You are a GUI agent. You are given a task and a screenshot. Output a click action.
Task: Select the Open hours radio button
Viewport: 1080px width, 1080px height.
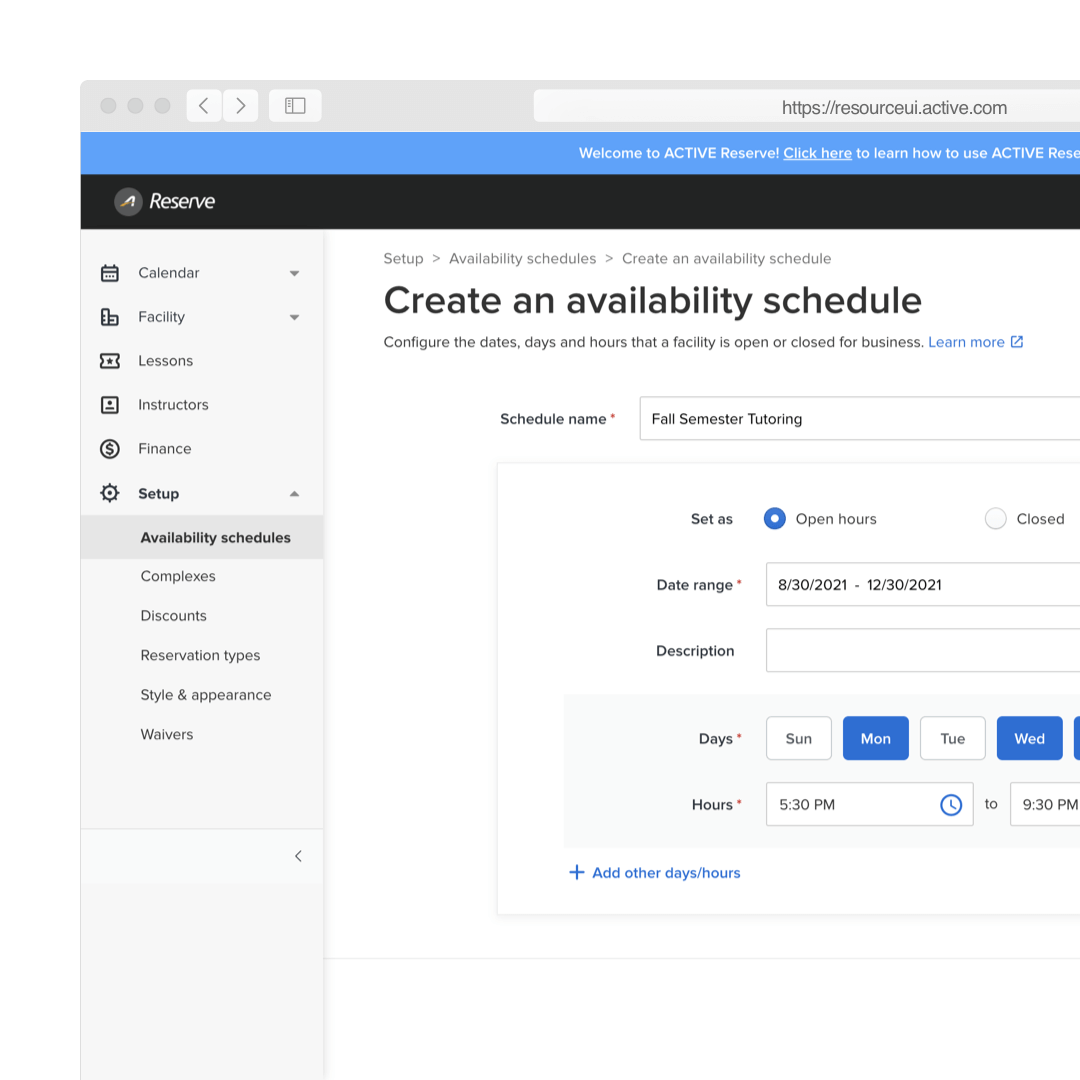(x=775, y=519)
